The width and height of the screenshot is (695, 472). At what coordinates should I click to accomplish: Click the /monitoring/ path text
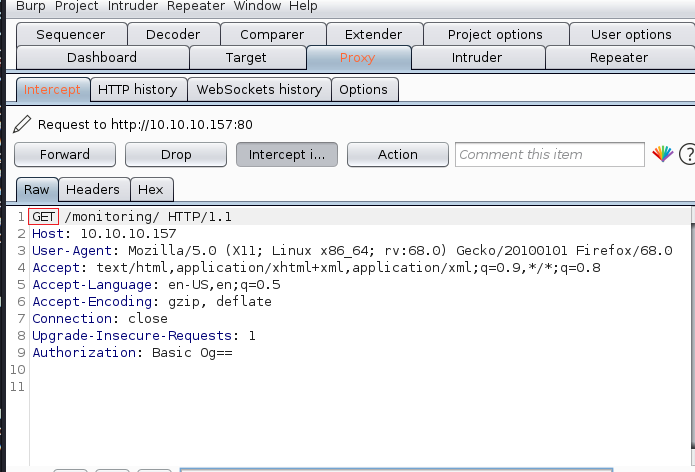pyautogui.click(x=112, y=217)
